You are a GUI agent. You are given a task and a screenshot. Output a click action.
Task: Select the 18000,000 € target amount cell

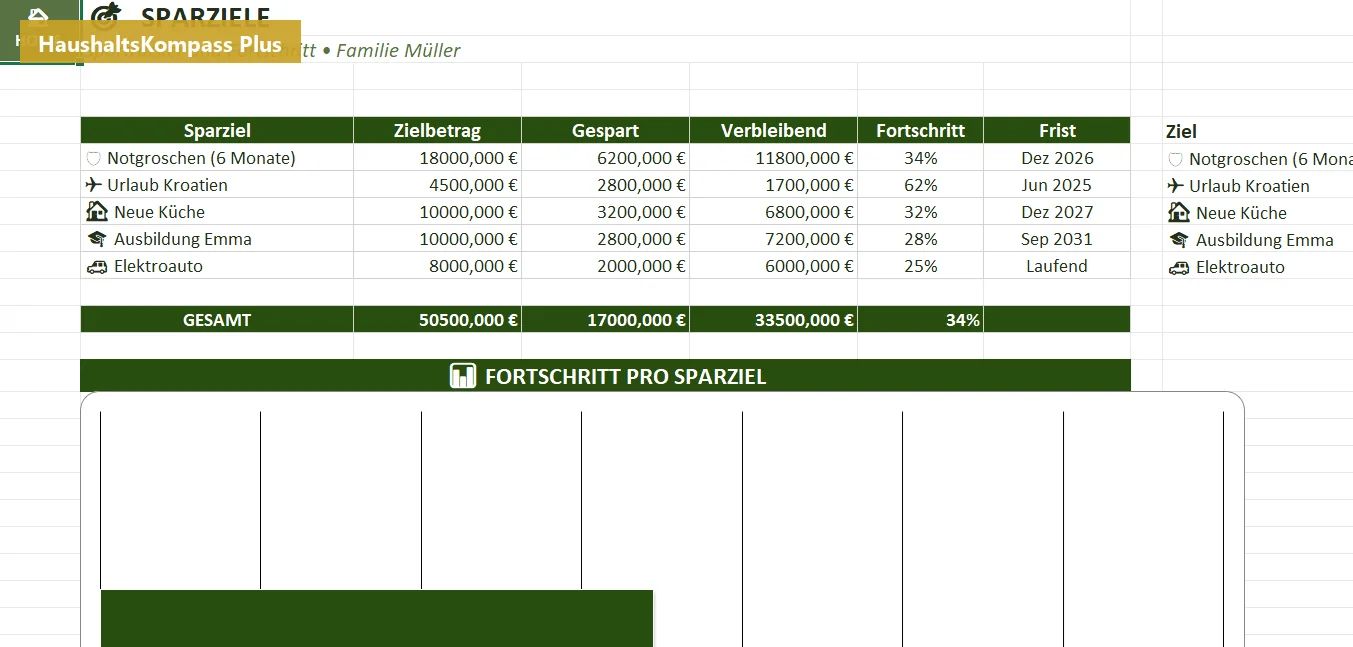pyautogui.click(x=437, y=158)
